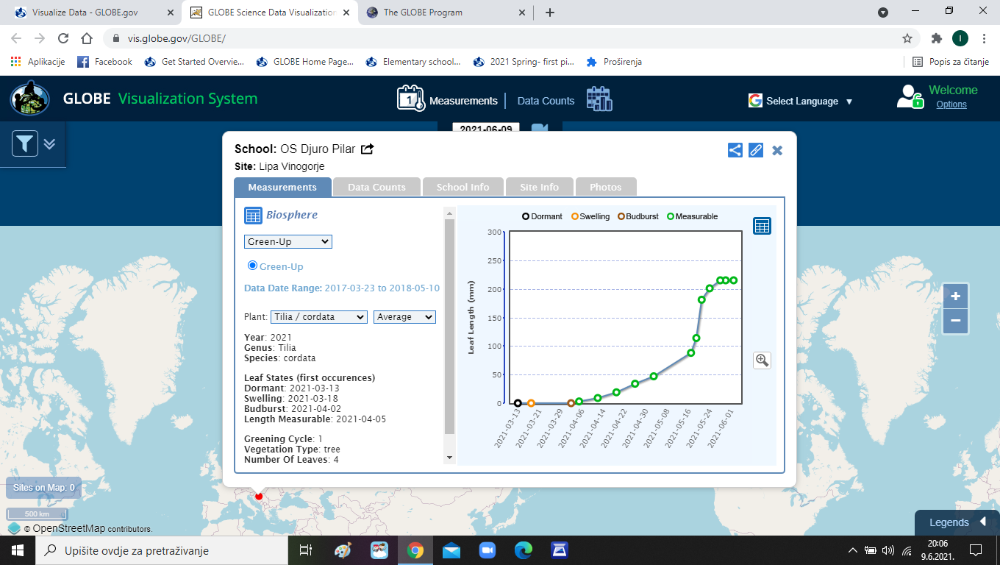The image size is (1000, 565).
Task: Click the Options link under Welcome
Action: point(951,105)
